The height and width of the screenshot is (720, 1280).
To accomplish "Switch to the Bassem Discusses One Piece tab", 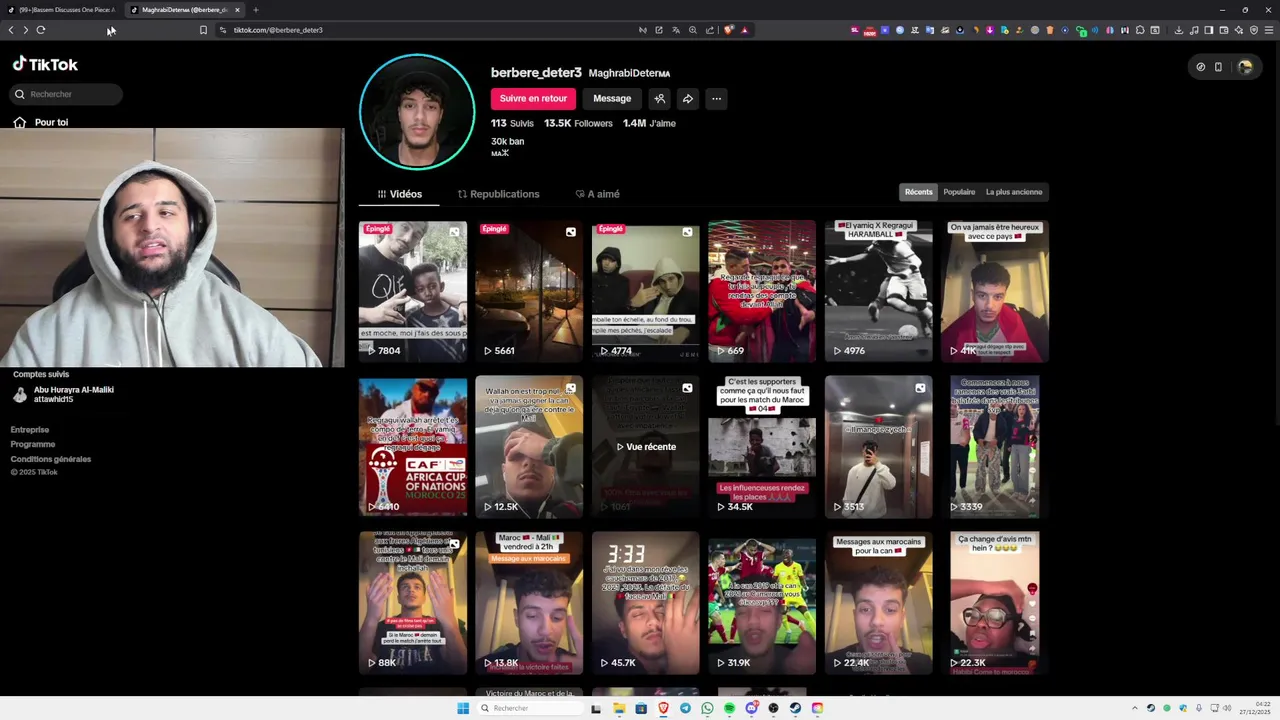I will 62,10.
